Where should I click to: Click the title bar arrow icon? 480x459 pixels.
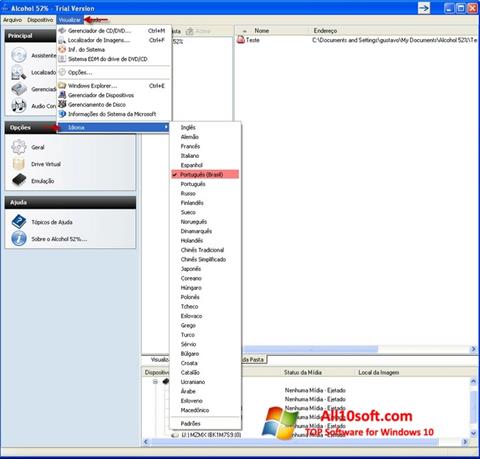[424, 8]
